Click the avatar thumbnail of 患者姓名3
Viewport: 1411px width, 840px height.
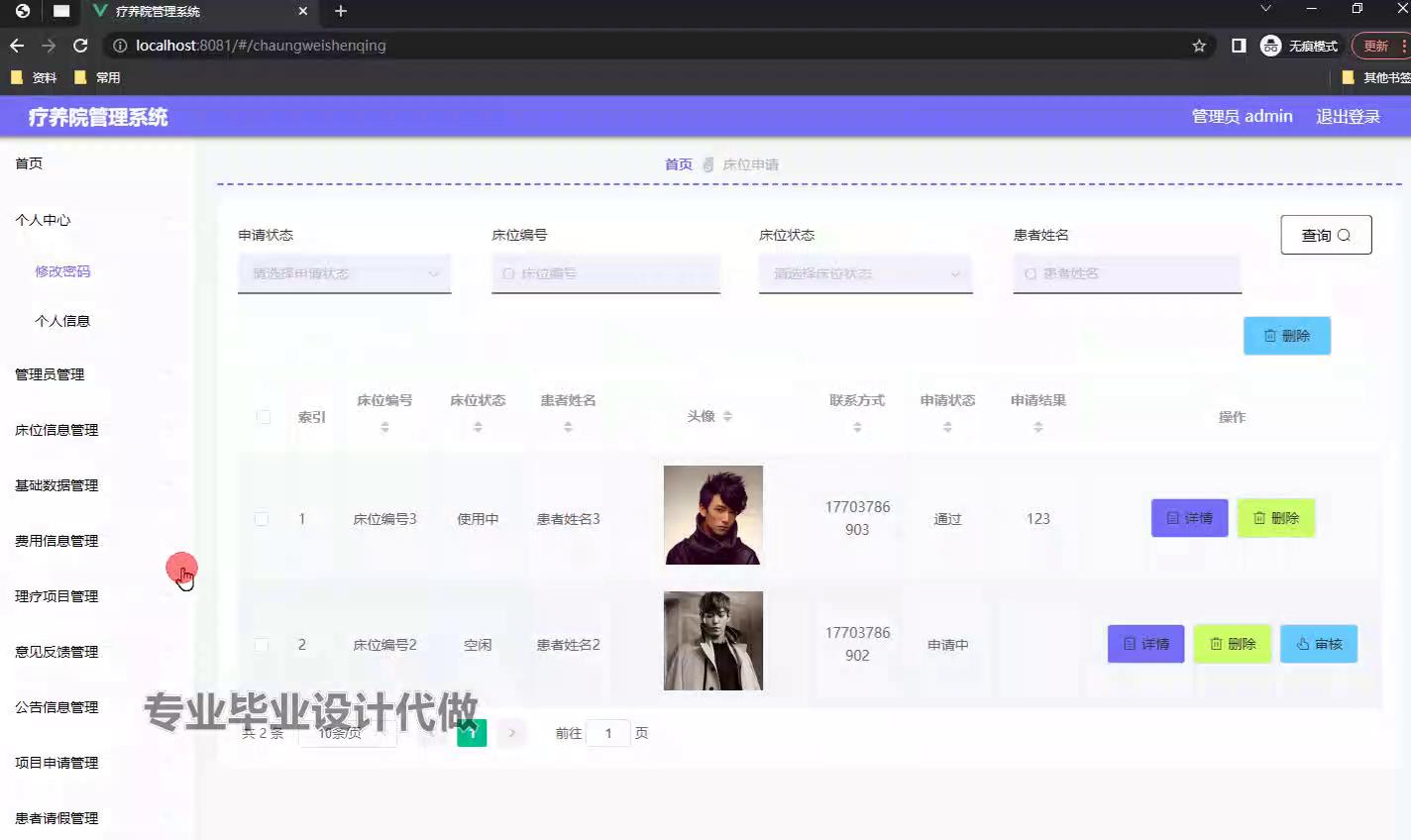click(x=712, y=515)
